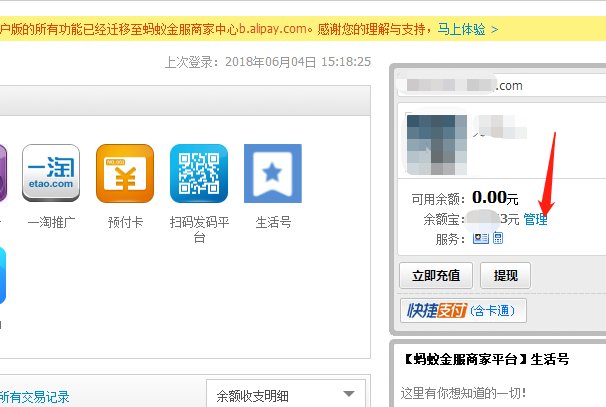Click the 可用余额 0.00元 value

495,198
